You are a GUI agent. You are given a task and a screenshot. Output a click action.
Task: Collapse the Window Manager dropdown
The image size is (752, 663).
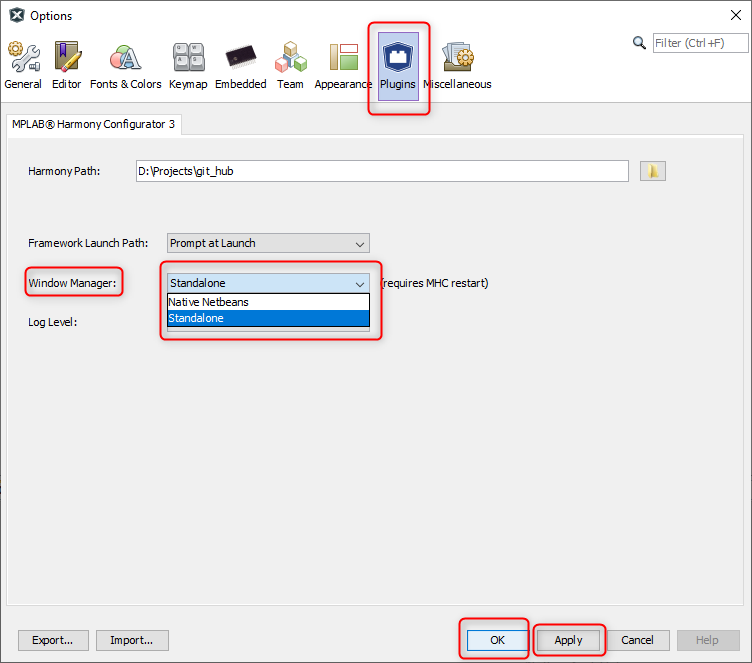coord(359,283)
